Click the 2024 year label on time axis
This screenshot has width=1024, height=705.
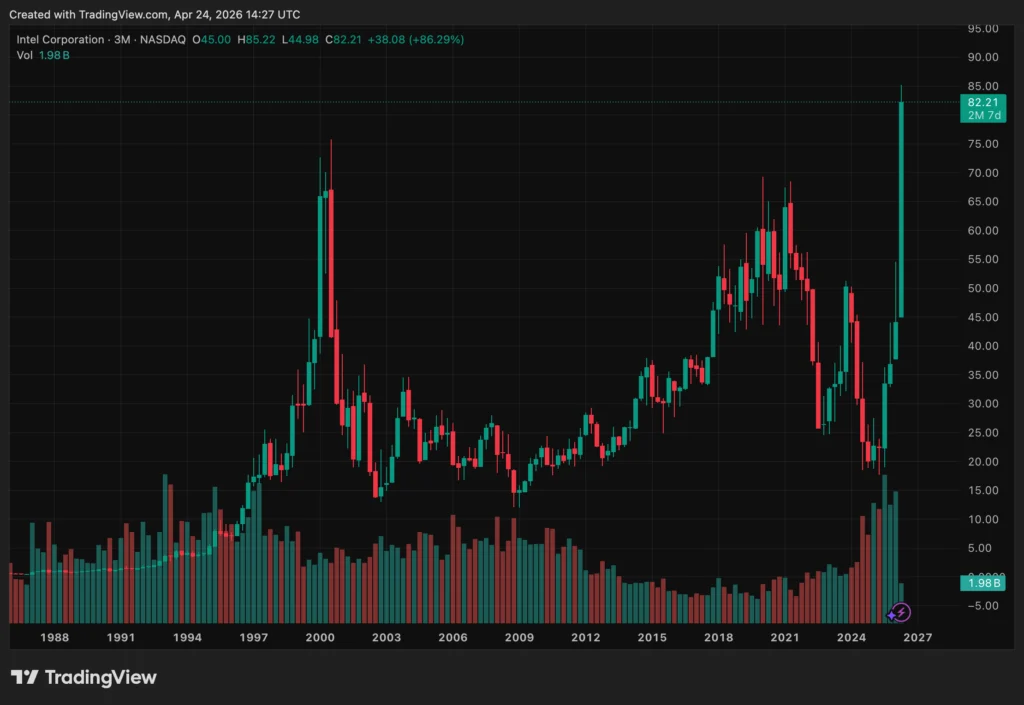tap(851, 637)
